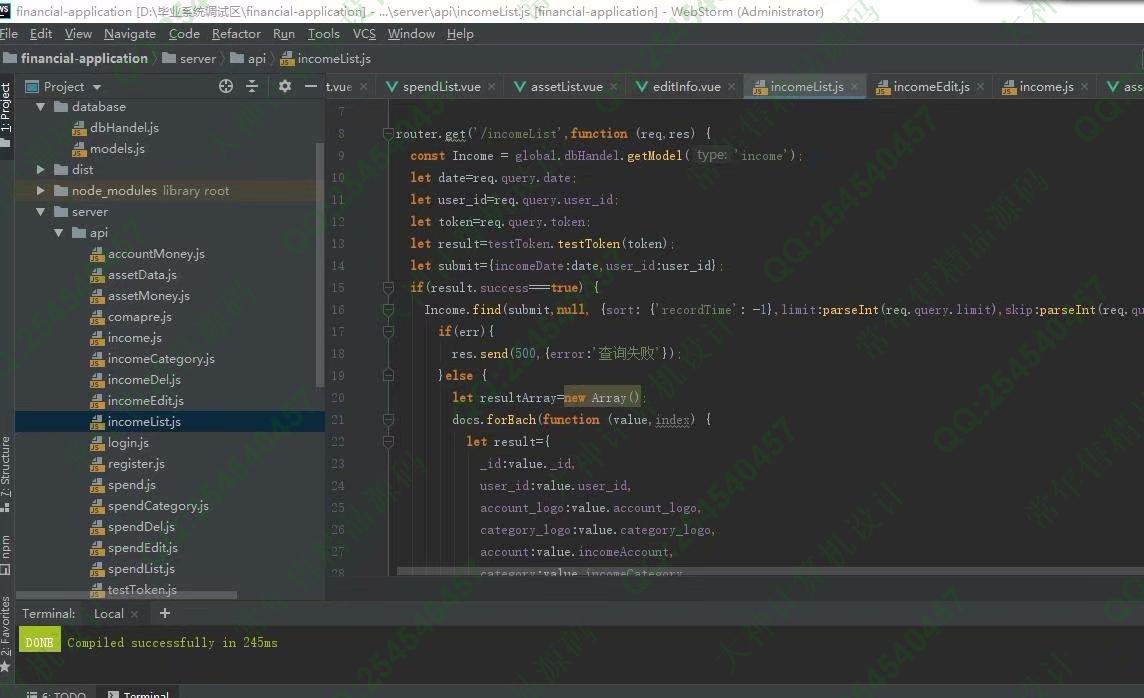This screenshot has width=1144, height=698.
Task: Open the VCS menu
Action: click(x=364, y=34)
